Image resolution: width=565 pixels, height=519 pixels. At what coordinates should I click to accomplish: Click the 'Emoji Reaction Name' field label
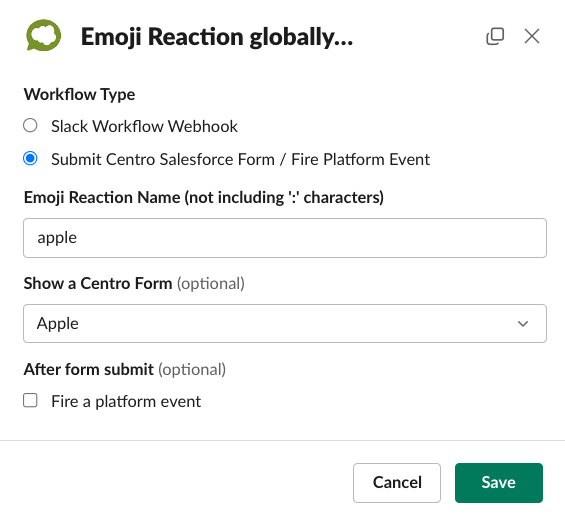[204, 198]
